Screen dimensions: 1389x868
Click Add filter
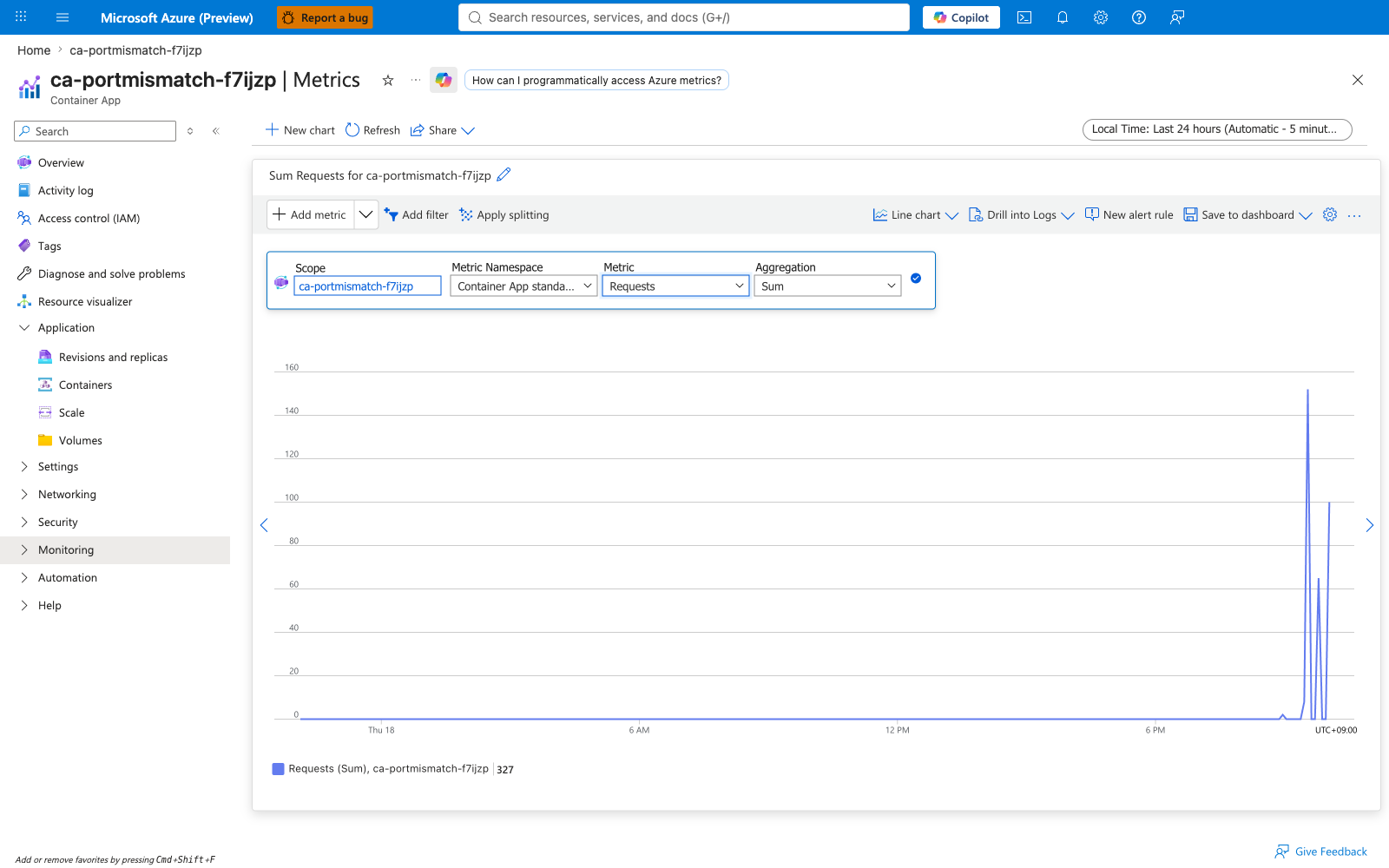point(417,214)
